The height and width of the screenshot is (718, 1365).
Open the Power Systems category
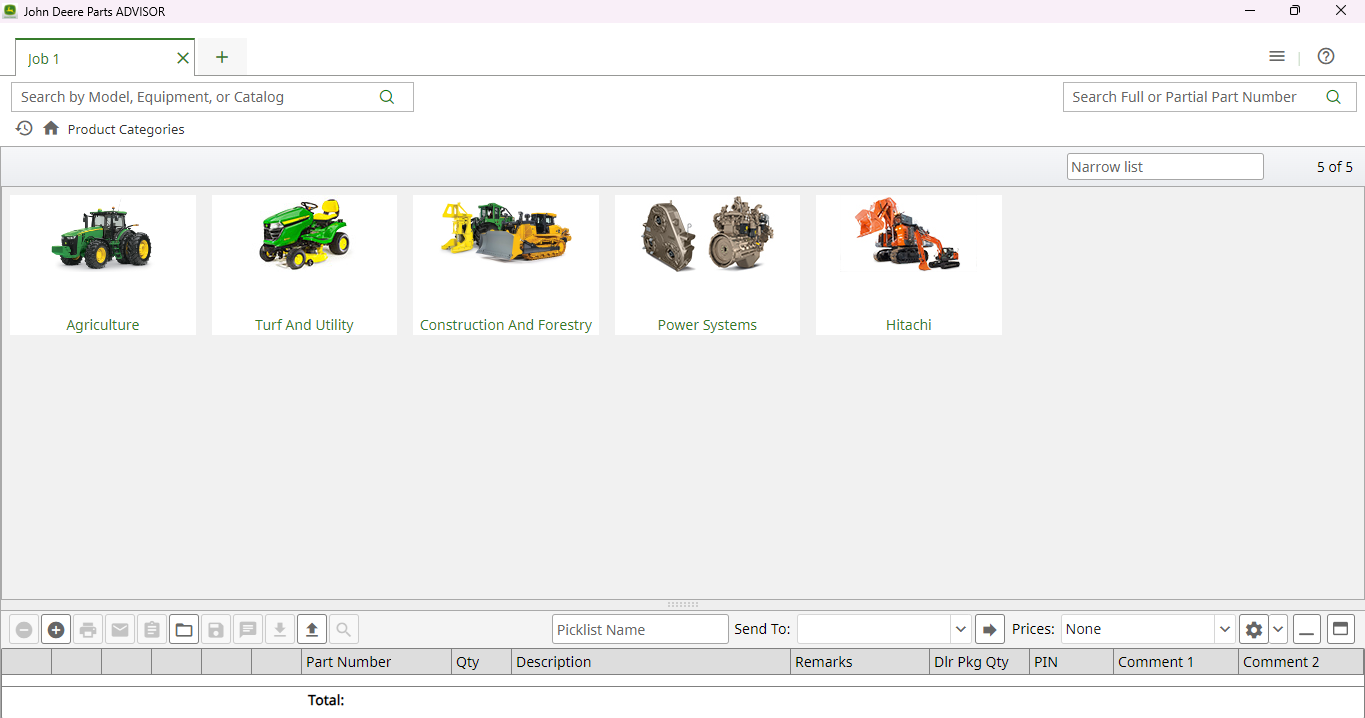click(707, 265)
